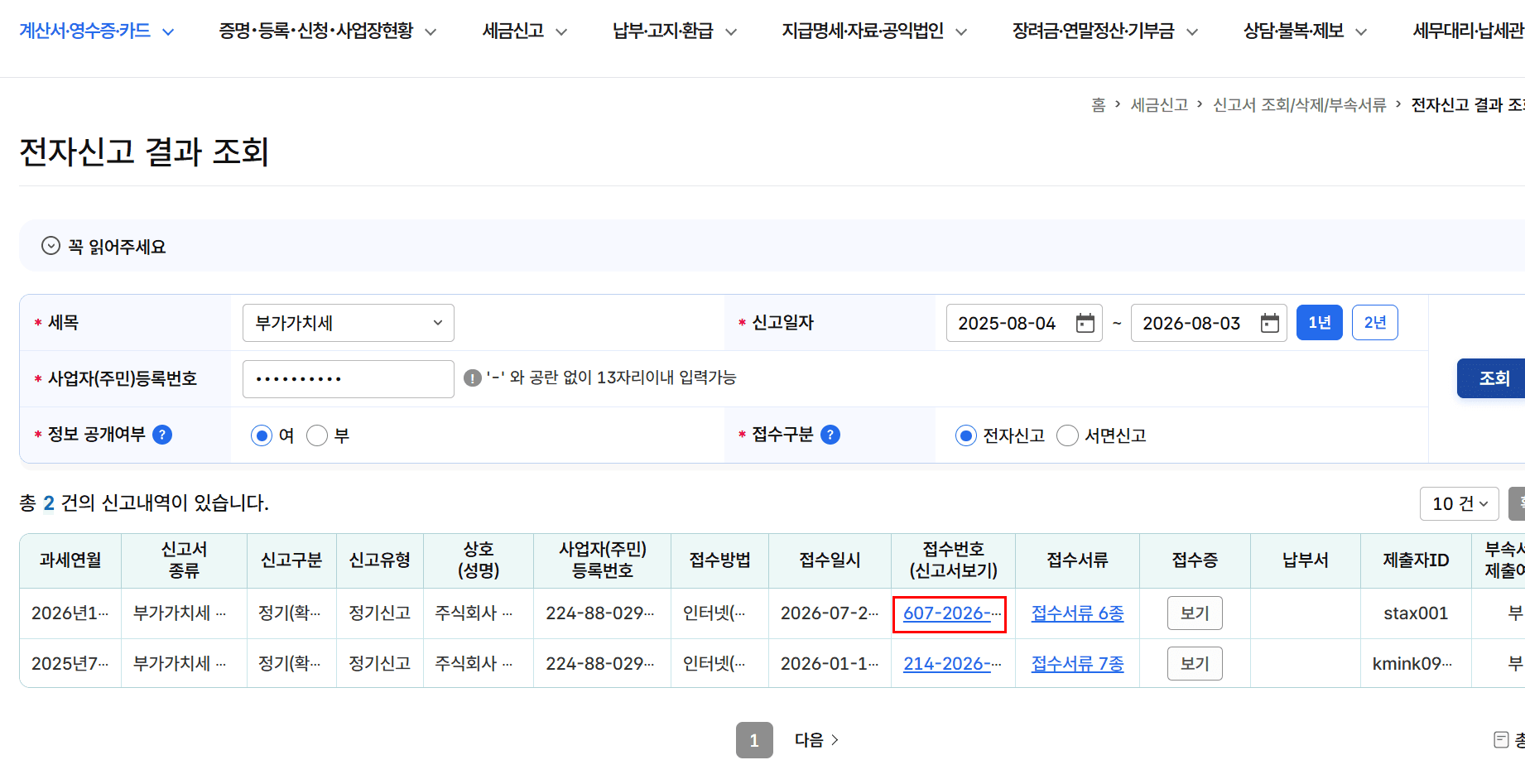The height and width of the screenshot is (784, 1525).
Task: Open 접수서류 6종 link
Action: (1077, 613)
